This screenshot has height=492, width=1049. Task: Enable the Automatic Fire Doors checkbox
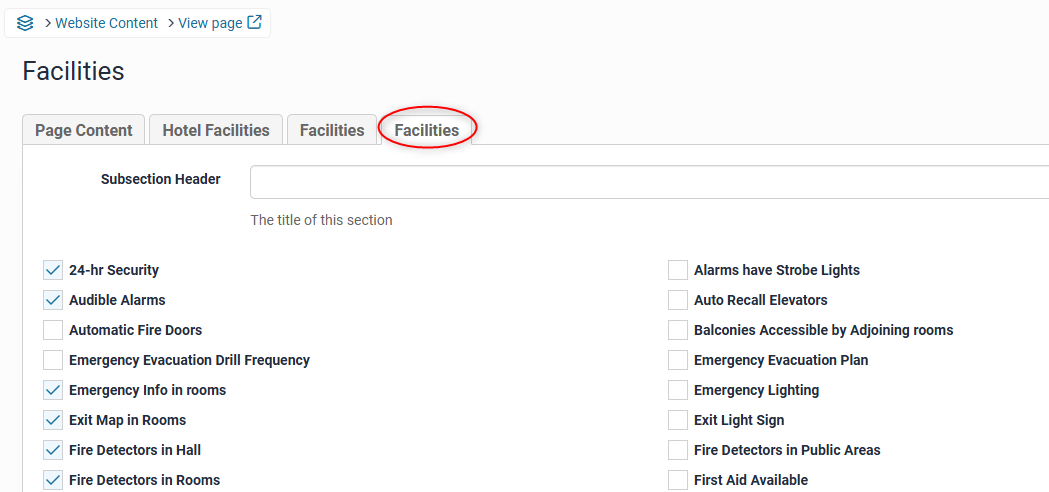coord(53,330)
